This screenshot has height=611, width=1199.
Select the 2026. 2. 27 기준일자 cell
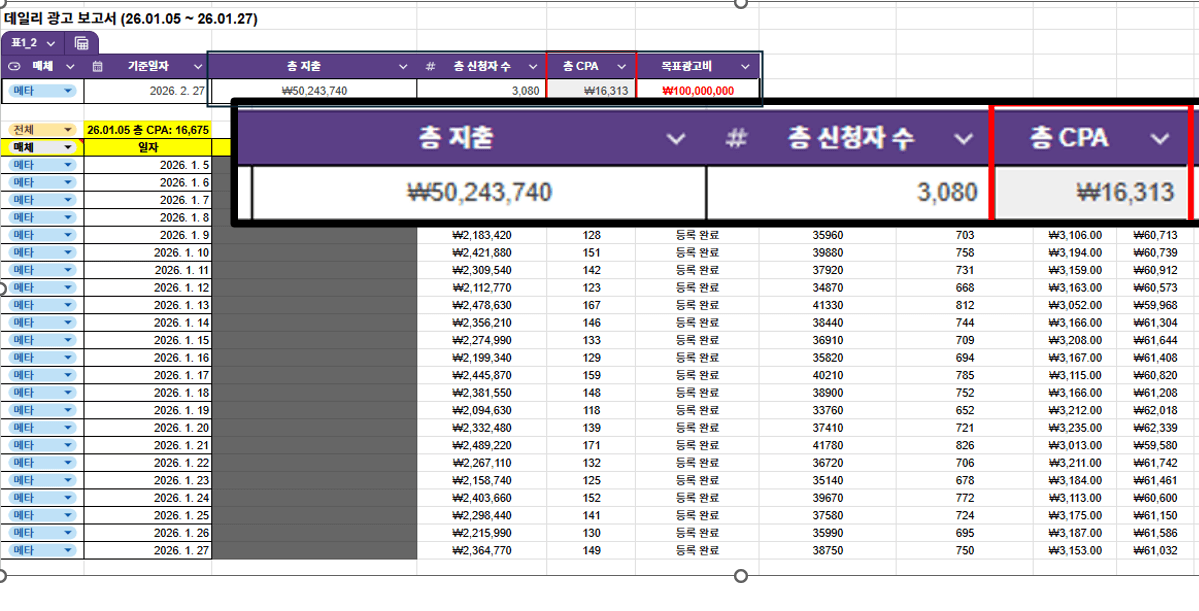(148, 91)
